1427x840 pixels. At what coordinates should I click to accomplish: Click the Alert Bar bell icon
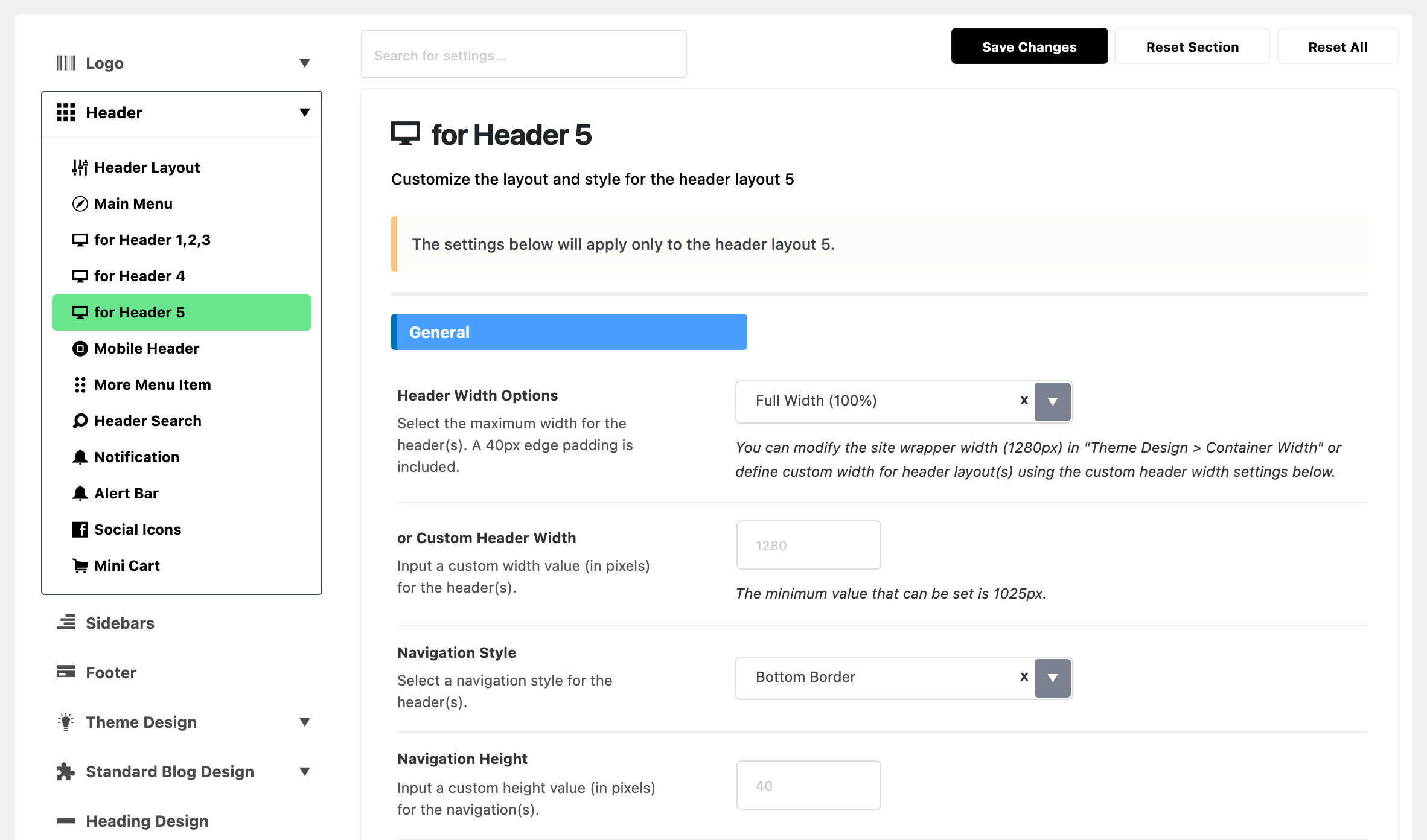(80, 494)
